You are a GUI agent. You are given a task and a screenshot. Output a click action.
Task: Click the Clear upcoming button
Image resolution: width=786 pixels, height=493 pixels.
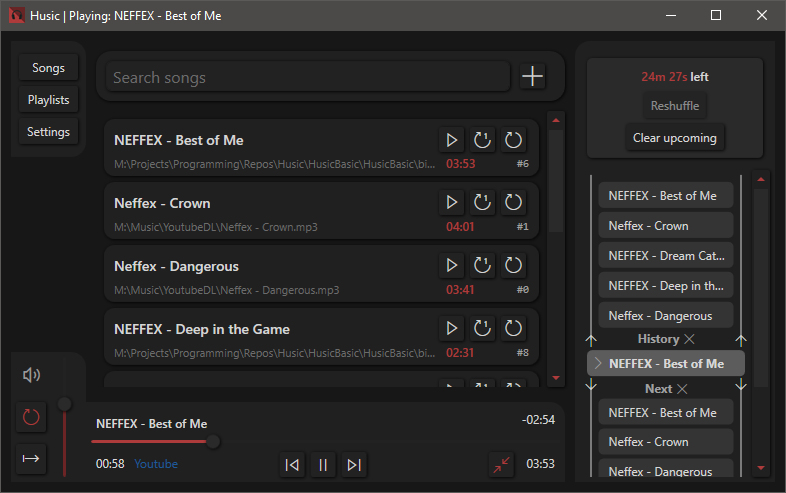pyautogui.click(x=675, y=138)
